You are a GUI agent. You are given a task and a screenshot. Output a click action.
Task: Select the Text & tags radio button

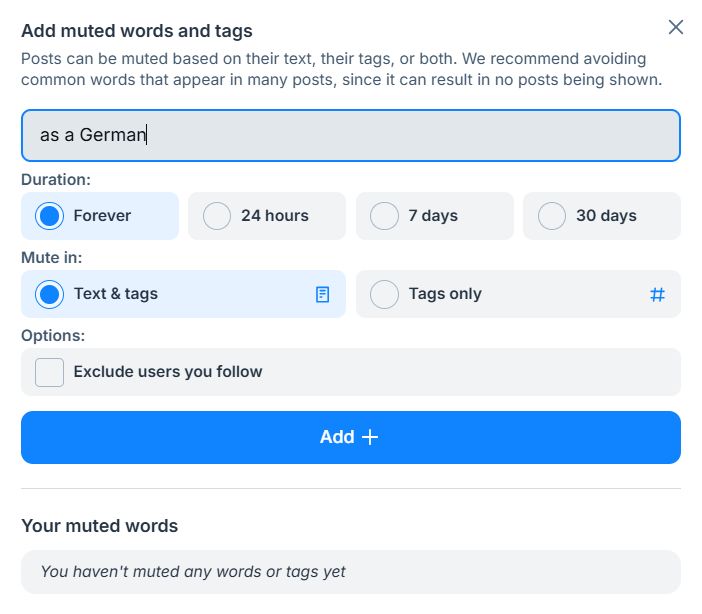pyautogui.click(x=50, y=294)
